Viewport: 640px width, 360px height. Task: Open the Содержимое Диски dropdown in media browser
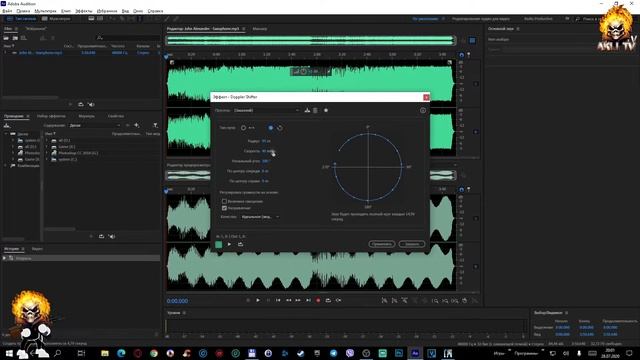[95, 125]
